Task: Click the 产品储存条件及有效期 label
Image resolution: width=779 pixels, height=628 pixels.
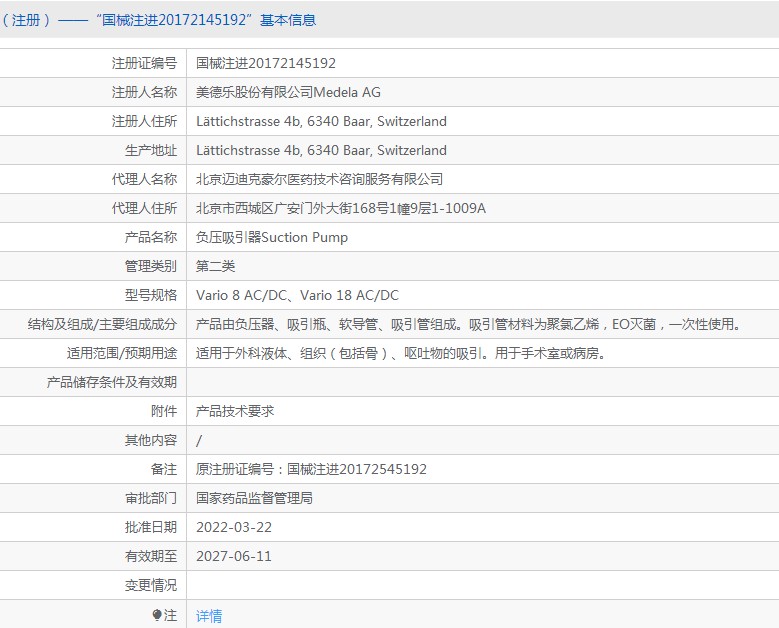Action: point(112,382)
